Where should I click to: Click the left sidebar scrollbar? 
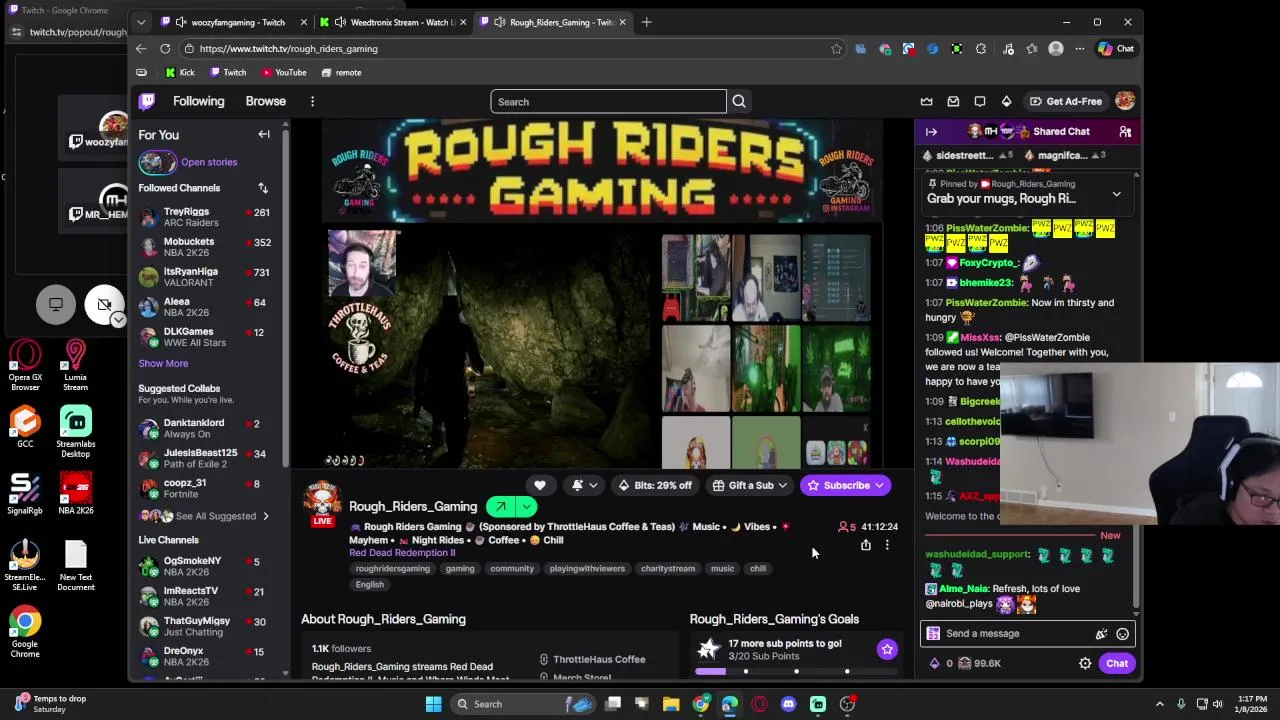(285, 300)
